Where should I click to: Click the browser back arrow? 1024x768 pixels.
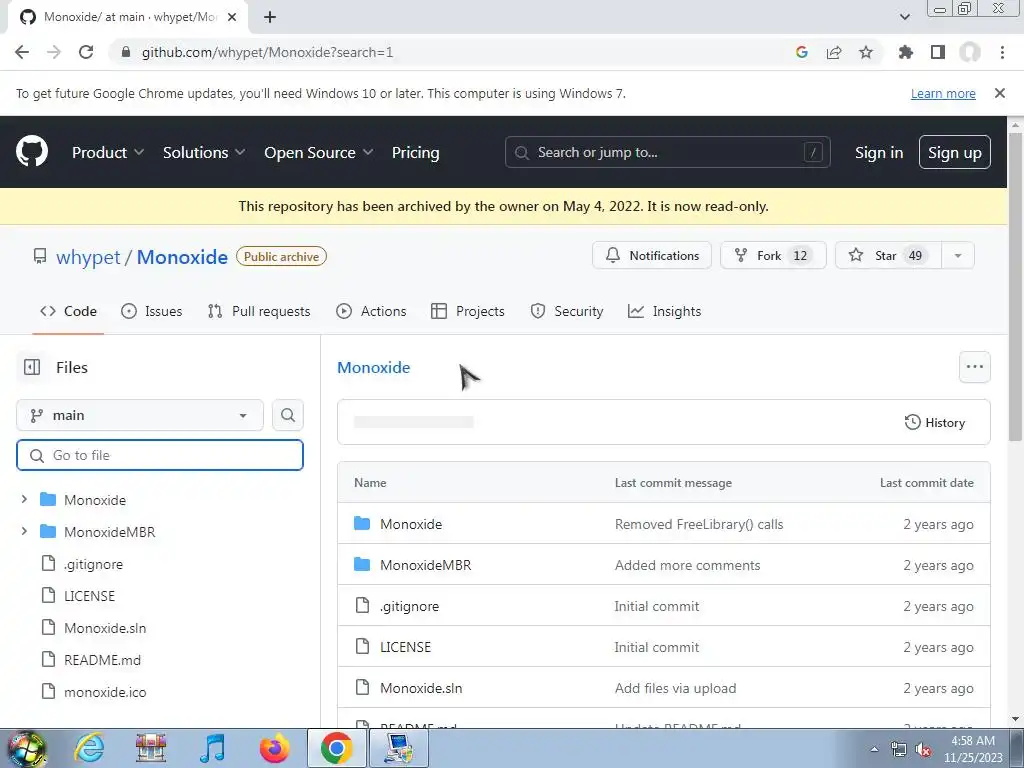pyautogui.click(x=22, y=52)
